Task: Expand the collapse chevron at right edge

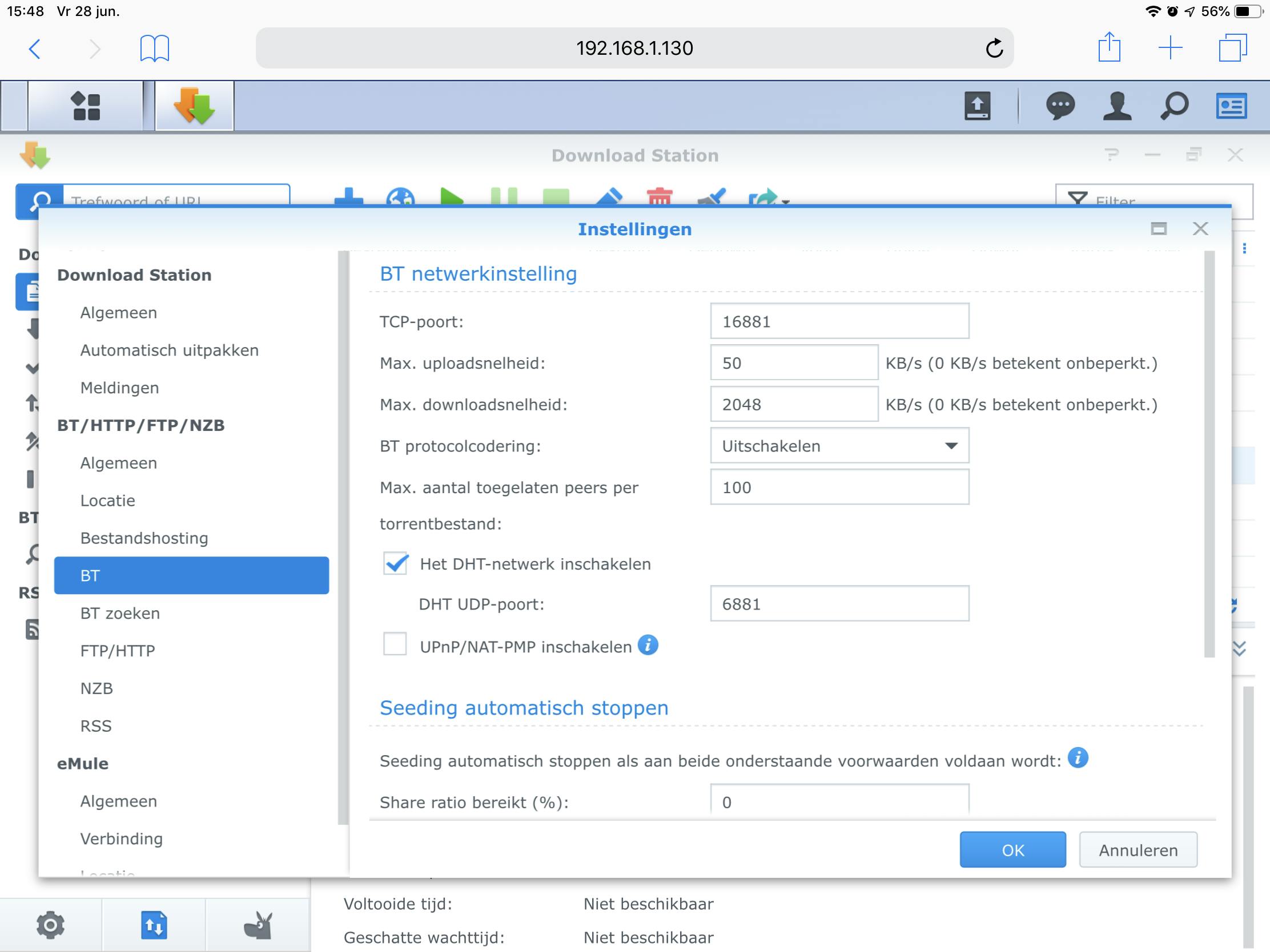Action: pos(1239,649)
